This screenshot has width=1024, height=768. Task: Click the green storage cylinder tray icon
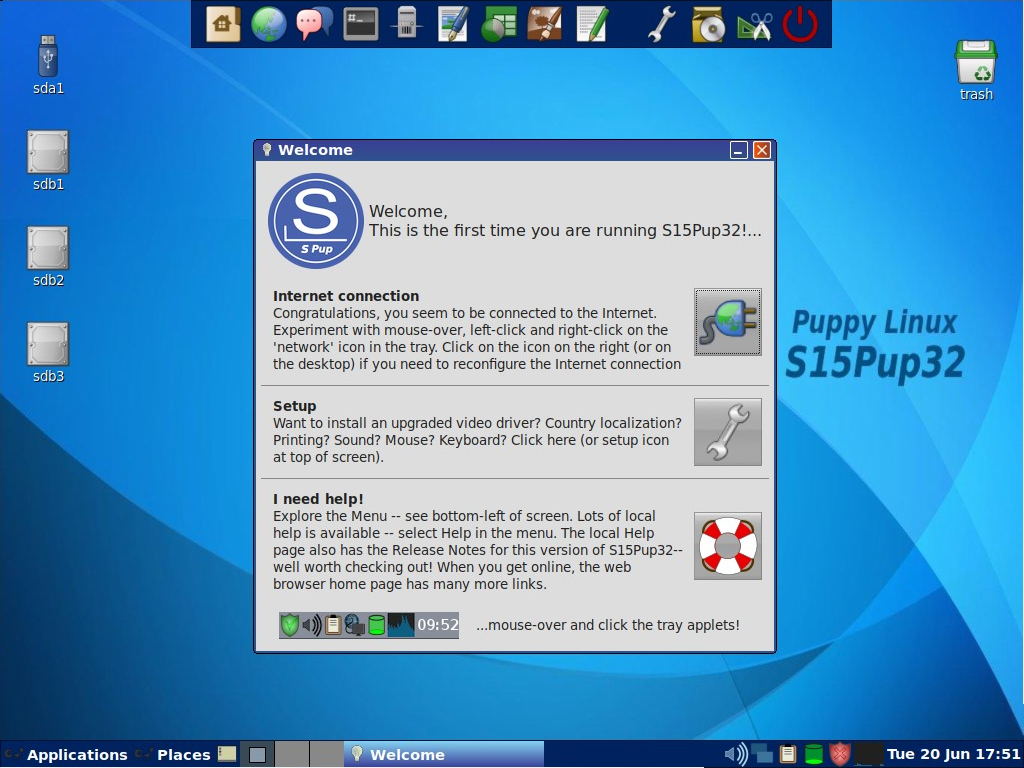click(814, 754)
